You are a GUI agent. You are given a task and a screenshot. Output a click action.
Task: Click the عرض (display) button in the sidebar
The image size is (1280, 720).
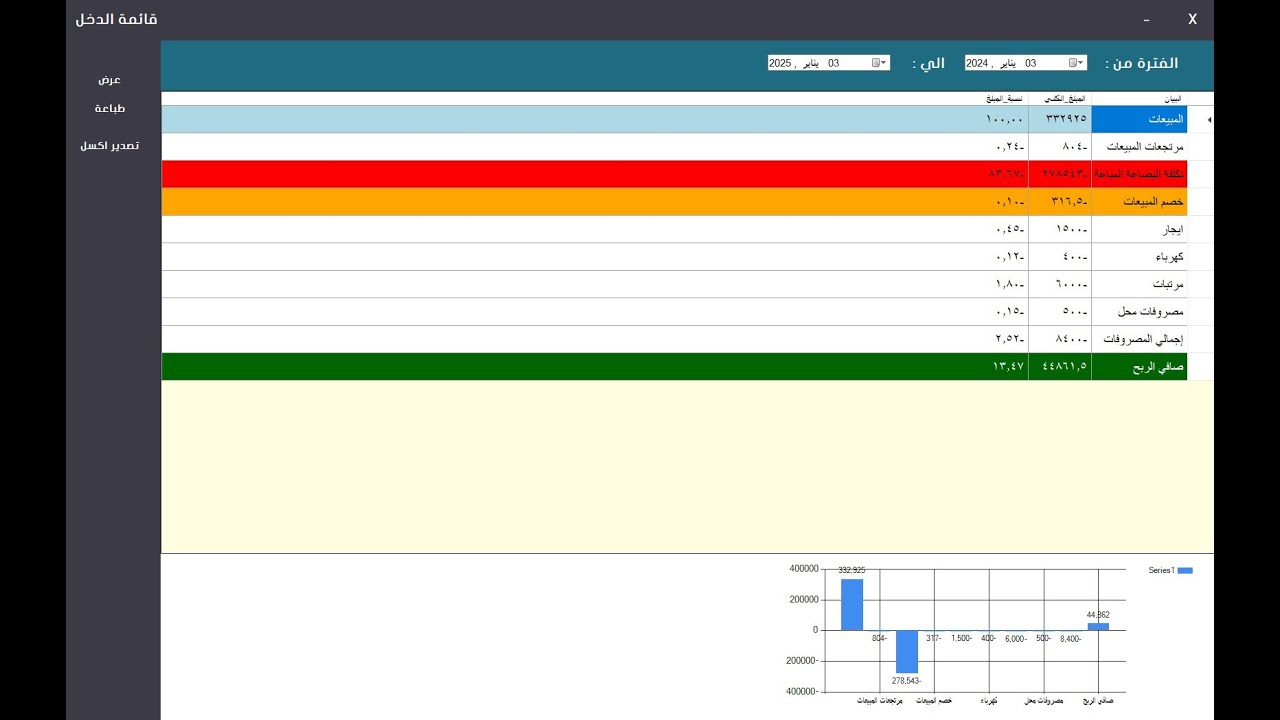pos(109,80)
